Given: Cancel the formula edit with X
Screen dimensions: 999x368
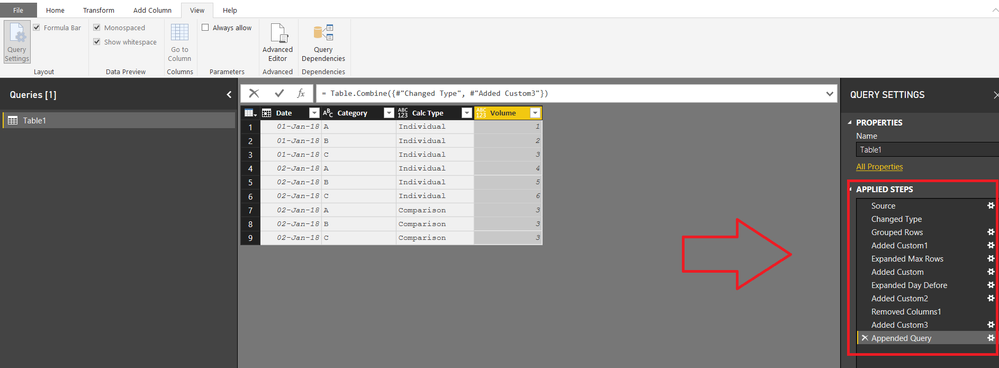Looking at the screenshot, I should (254, 93).
